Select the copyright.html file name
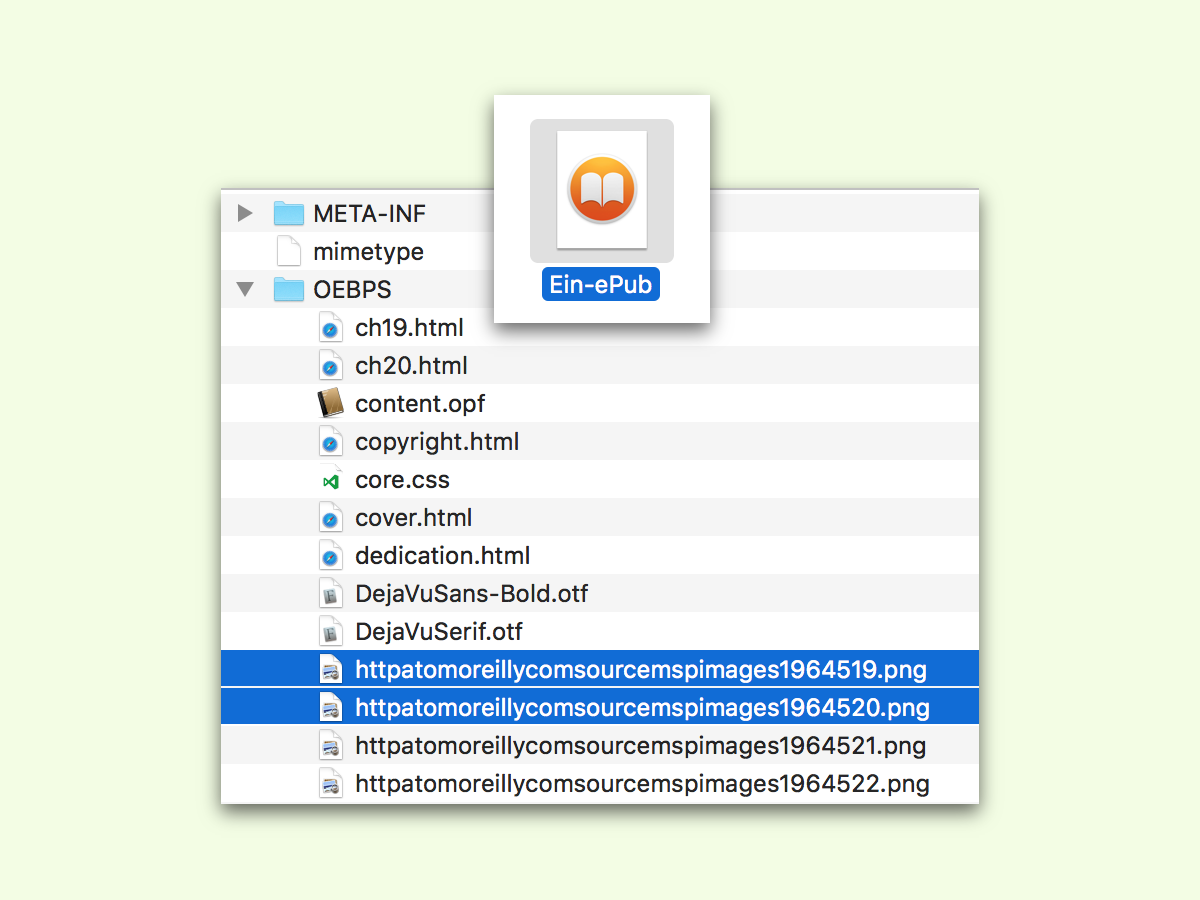The width and height of the screenshot is (1200, 900). (437, 442)
